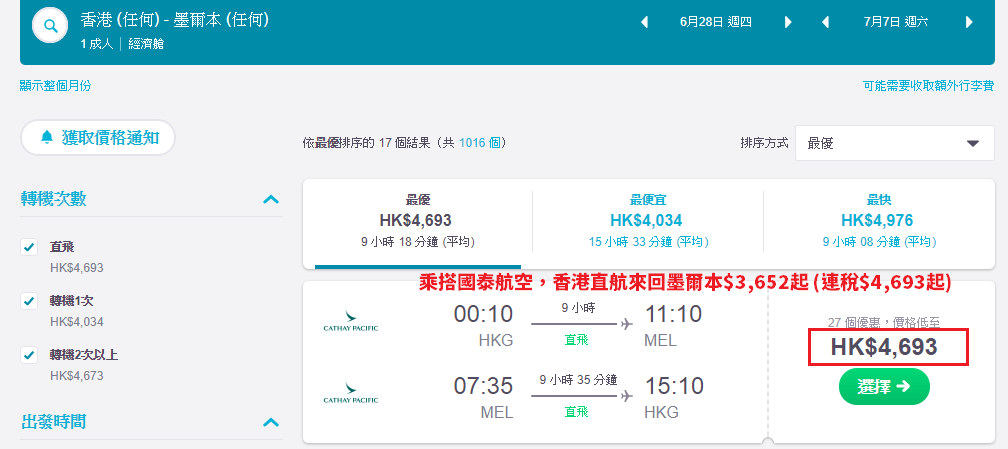Click the 7月7日 週六 return date
Viewport: 1008px width, 449px height.
point(896,23)
